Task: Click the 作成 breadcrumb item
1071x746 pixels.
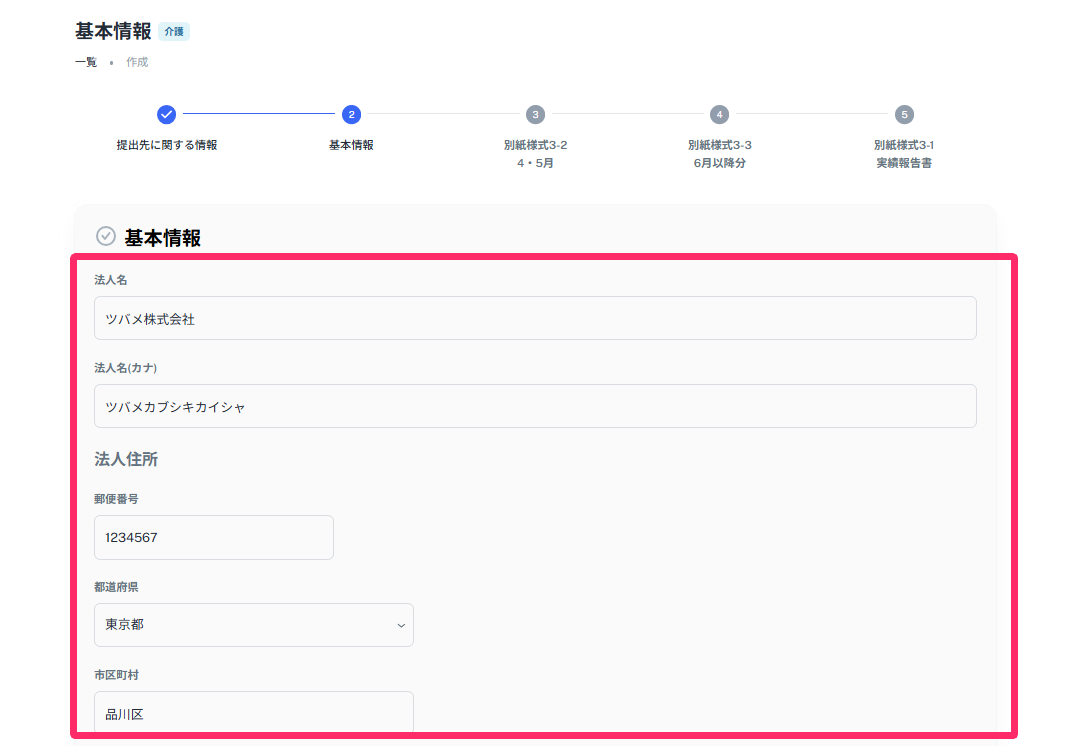Action: click(x=137, y=62)
